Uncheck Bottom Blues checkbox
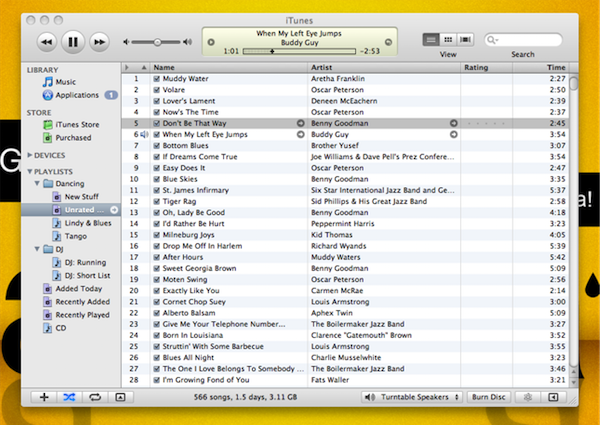 click(x=157, y=146)
